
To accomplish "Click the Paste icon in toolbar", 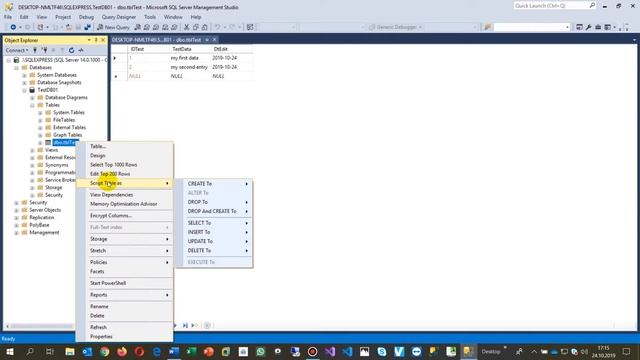I will [204, 27].
